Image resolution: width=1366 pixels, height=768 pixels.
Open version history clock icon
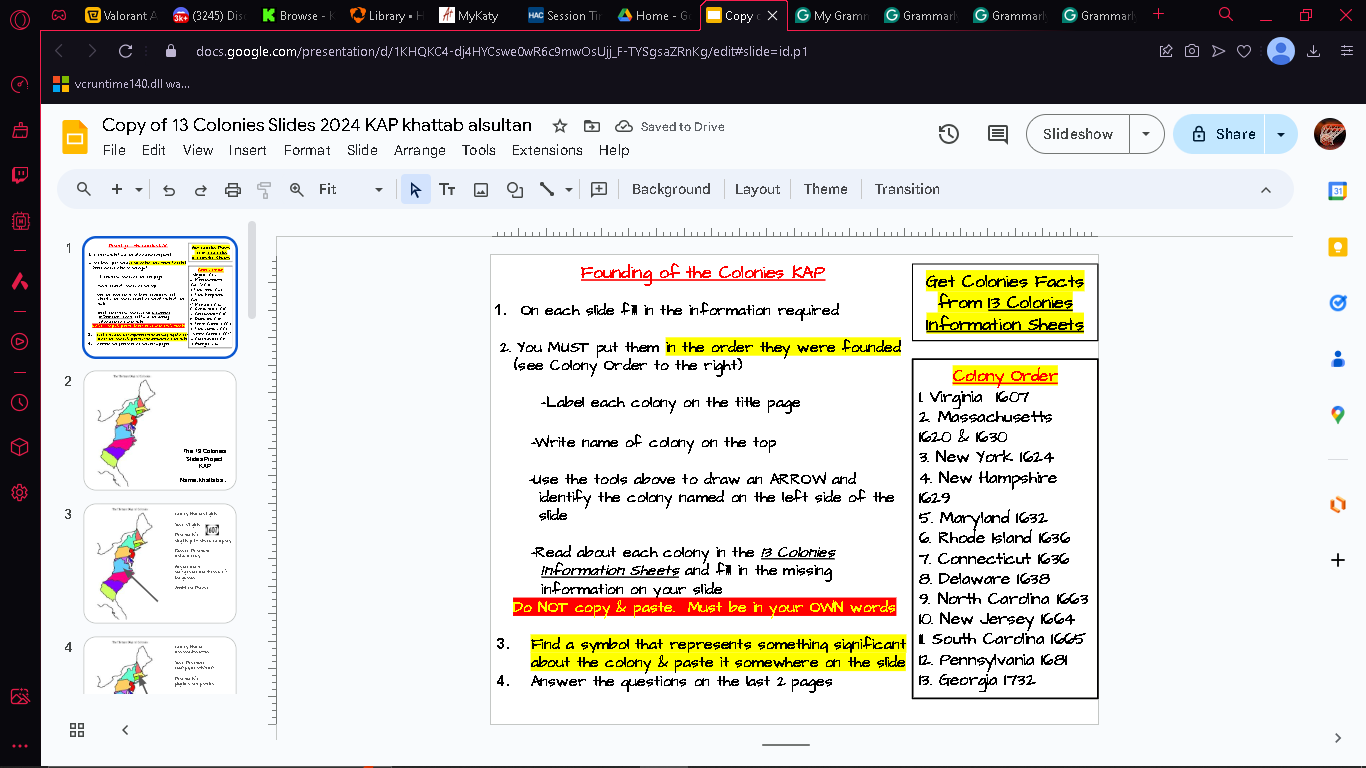click(x=949, y=134)
